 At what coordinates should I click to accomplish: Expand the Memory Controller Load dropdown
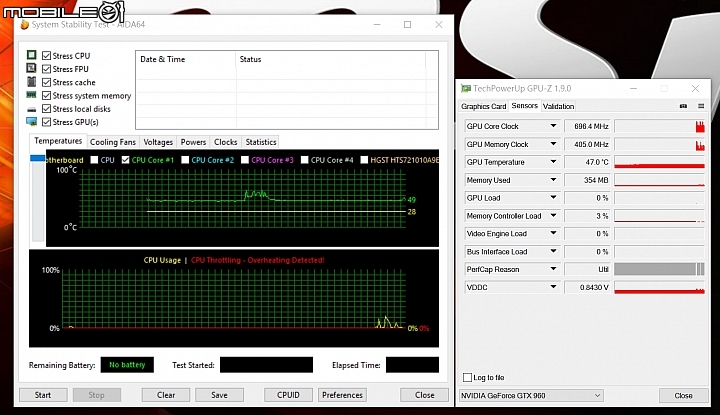(553, 215)
